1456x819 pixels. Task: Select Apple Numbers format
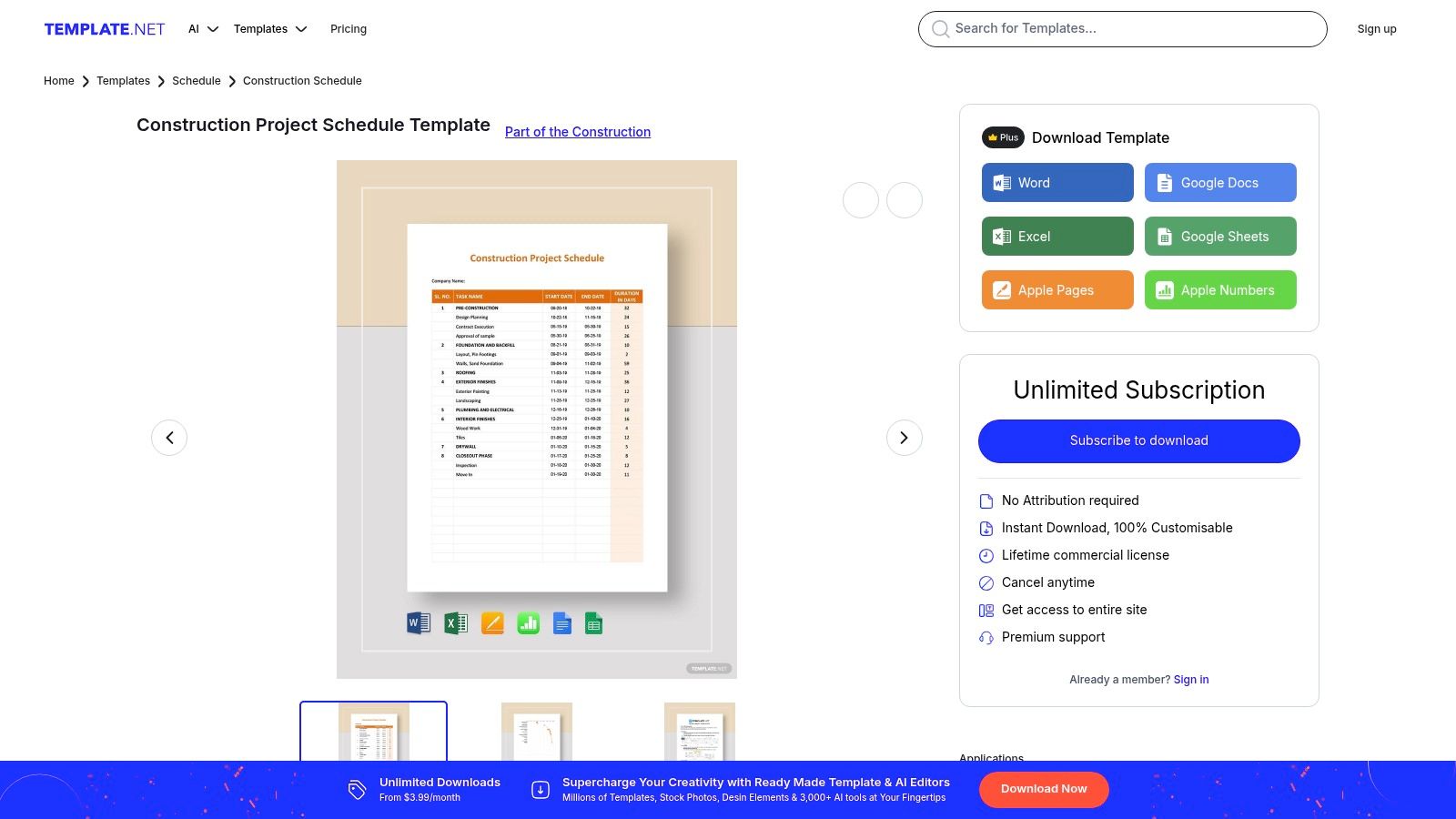pos(1219,290)
